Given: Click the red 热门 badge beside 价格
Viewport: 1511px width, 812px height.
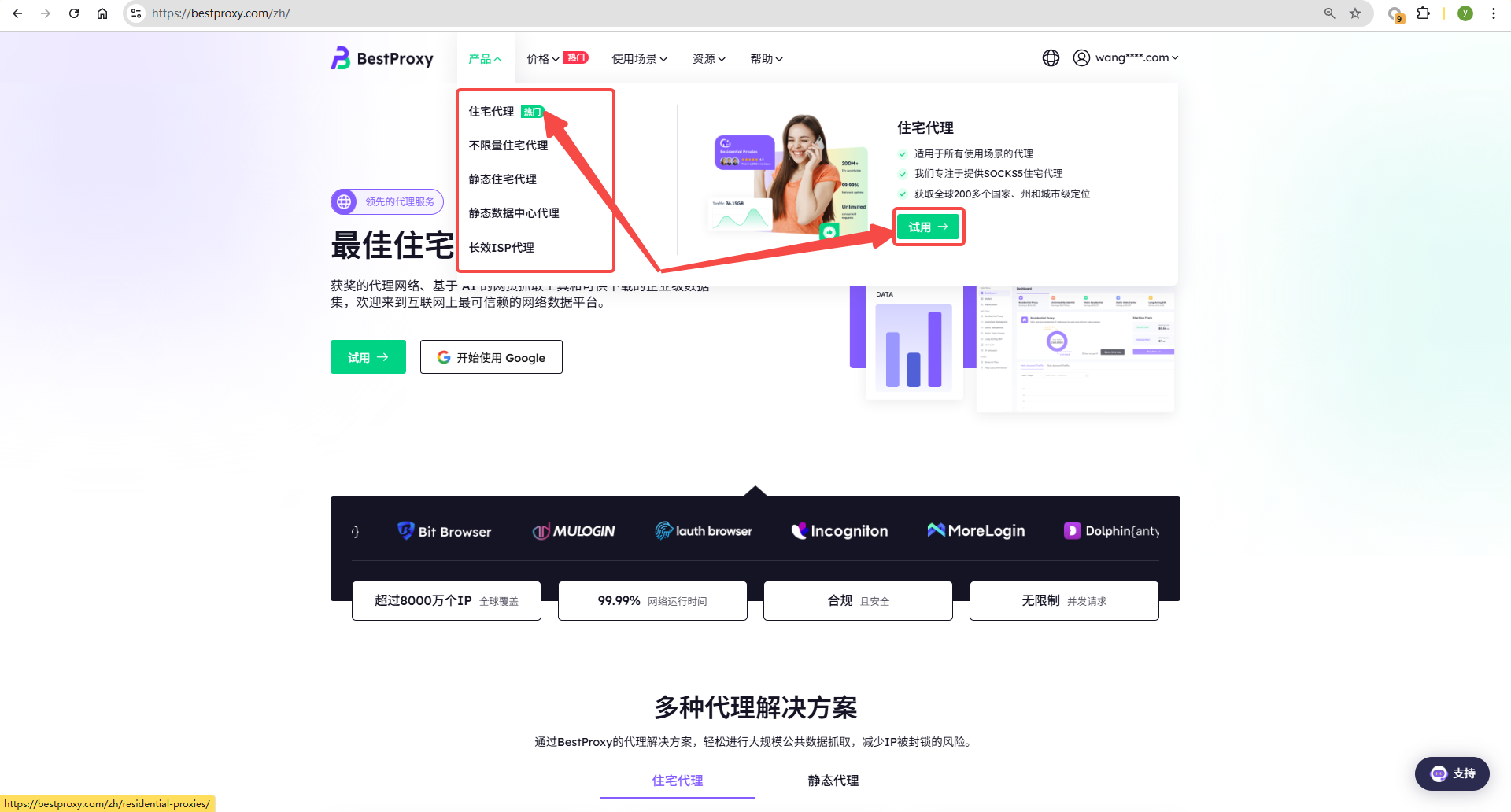Looking at the screenshot, I should click(576, 57).
